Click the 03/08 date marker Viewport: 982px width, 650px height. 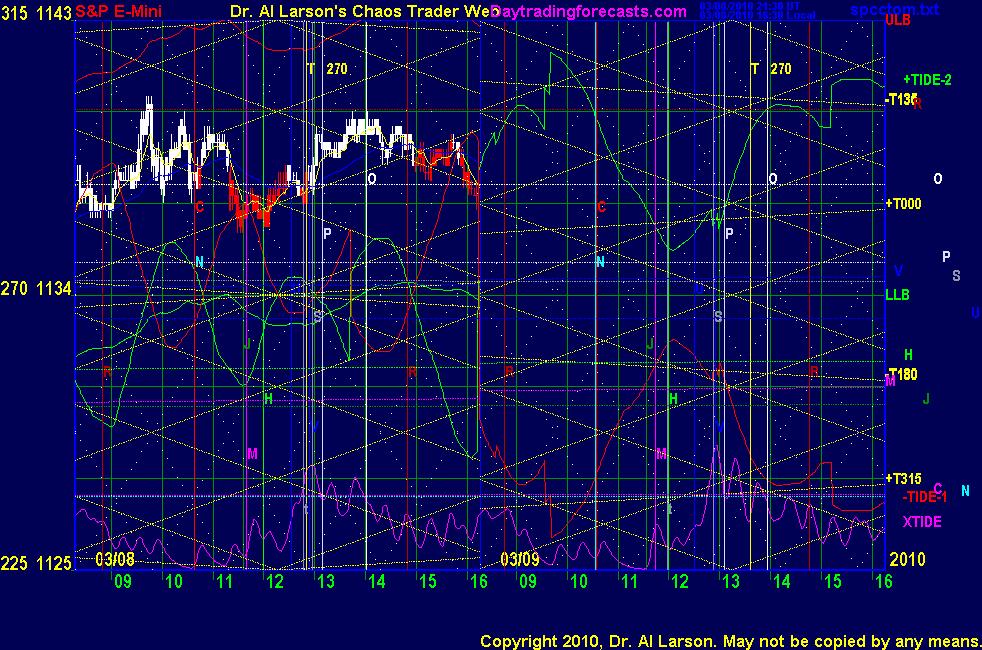pos(114,558)
